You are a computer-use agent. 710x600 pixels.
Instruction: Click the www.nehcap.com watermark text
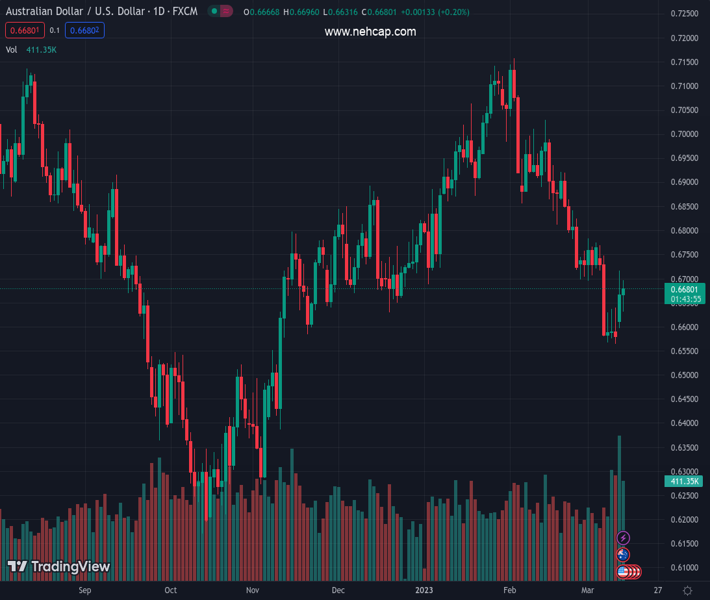tap(370, 32)
